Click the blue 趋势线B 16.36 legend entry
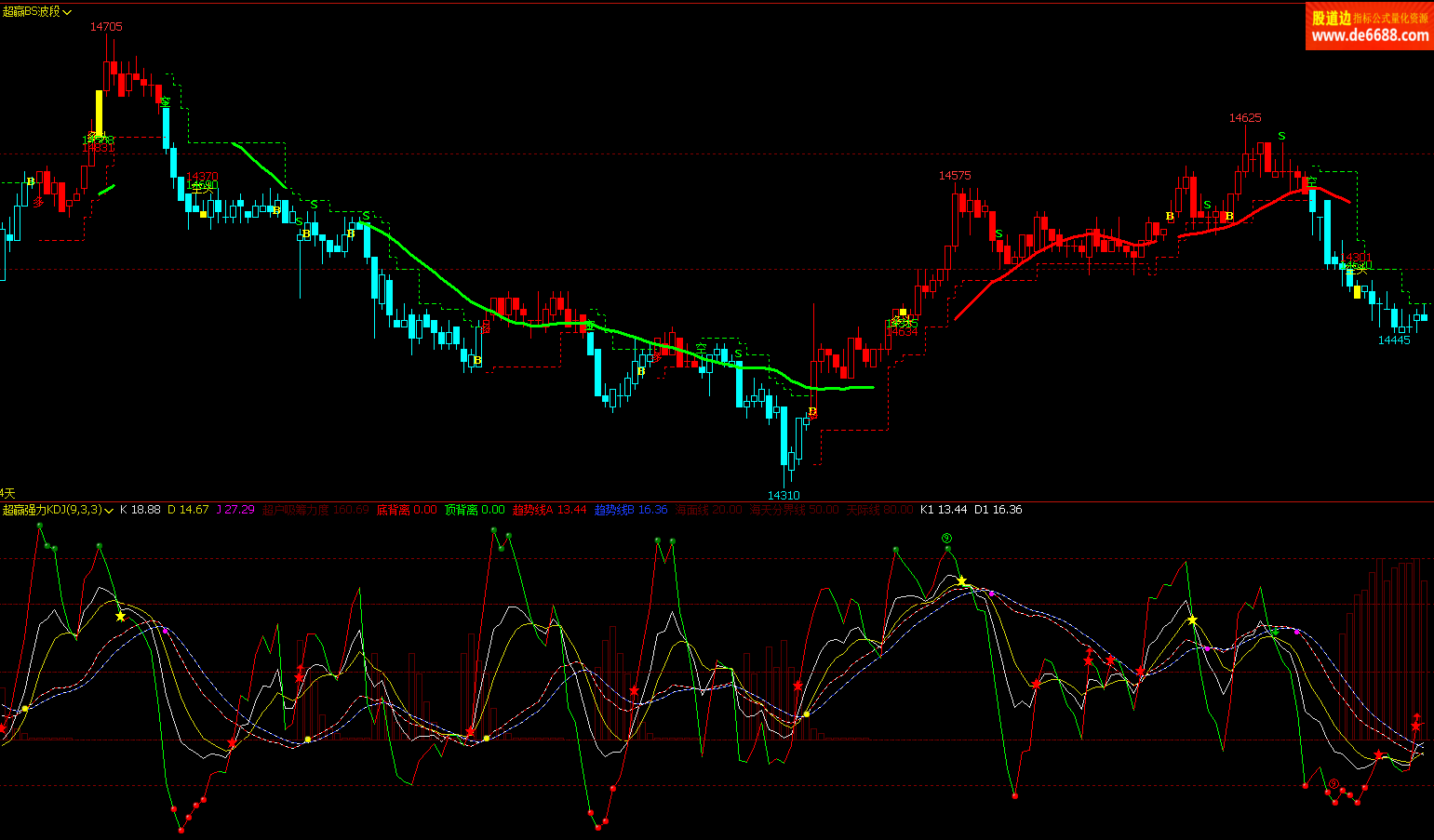Image resolution: width=1434 pixels, height=840 pixels. (631, 510)
